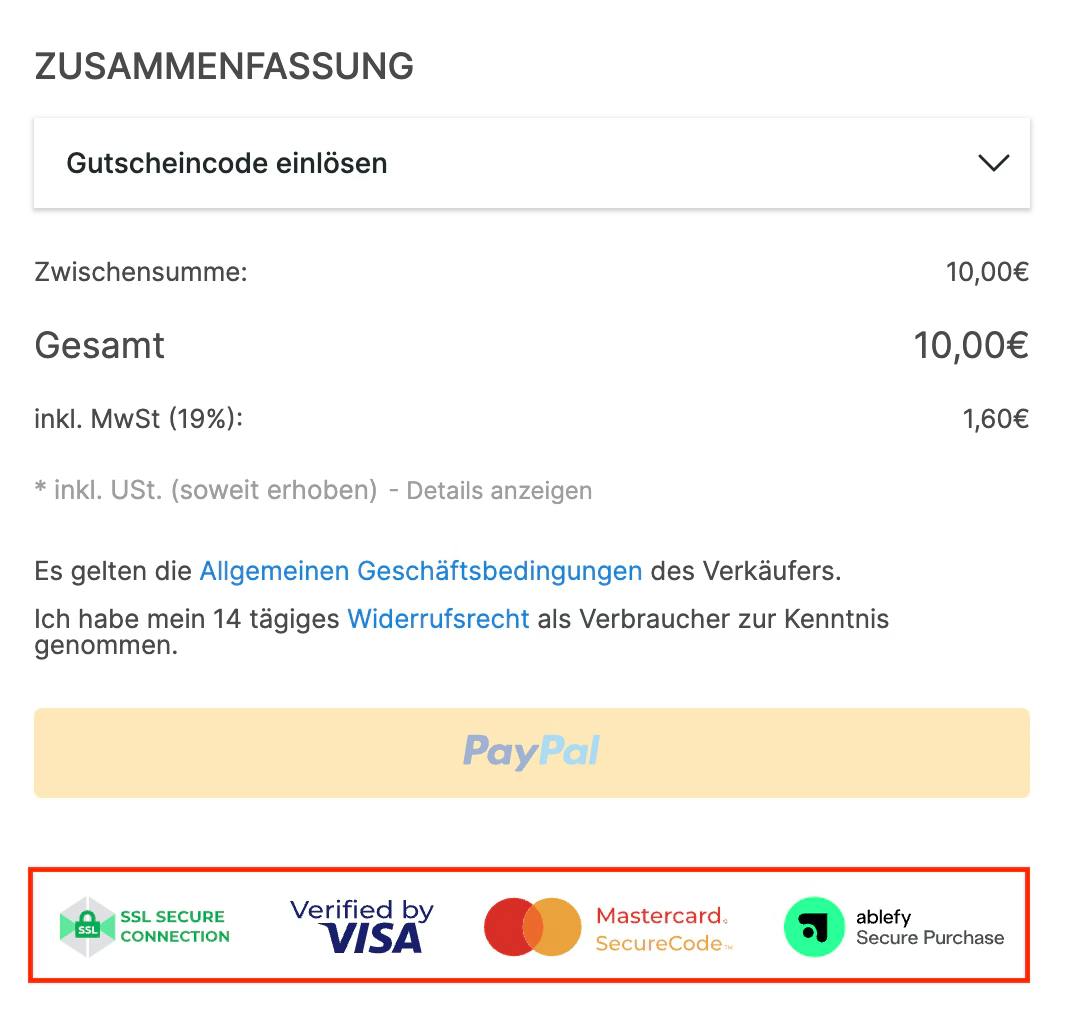
Task: Click the inkl. MwSt (19%) label
Action: [x=139, y=419]
